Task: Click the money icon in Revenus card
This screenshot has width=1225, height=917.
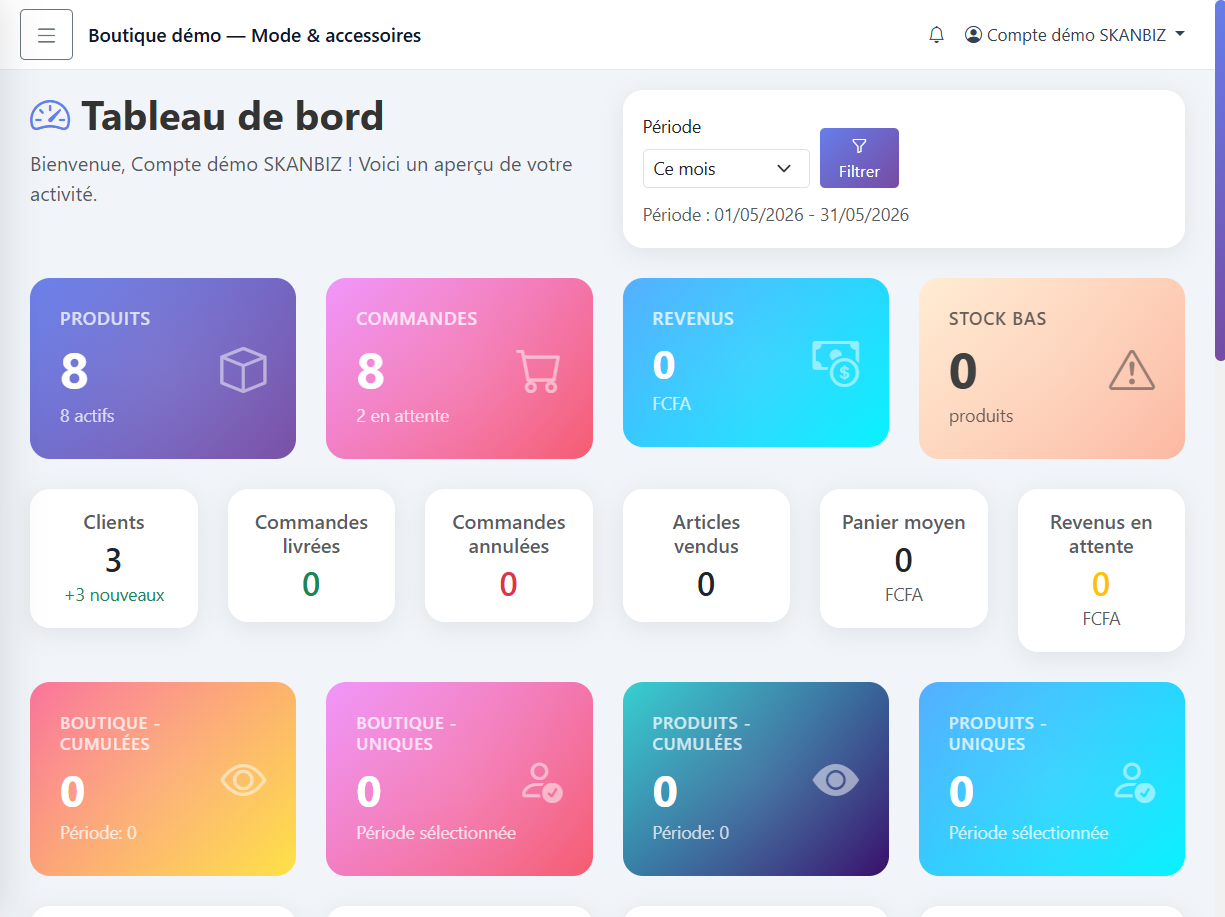Action: [x=835, y=363]
